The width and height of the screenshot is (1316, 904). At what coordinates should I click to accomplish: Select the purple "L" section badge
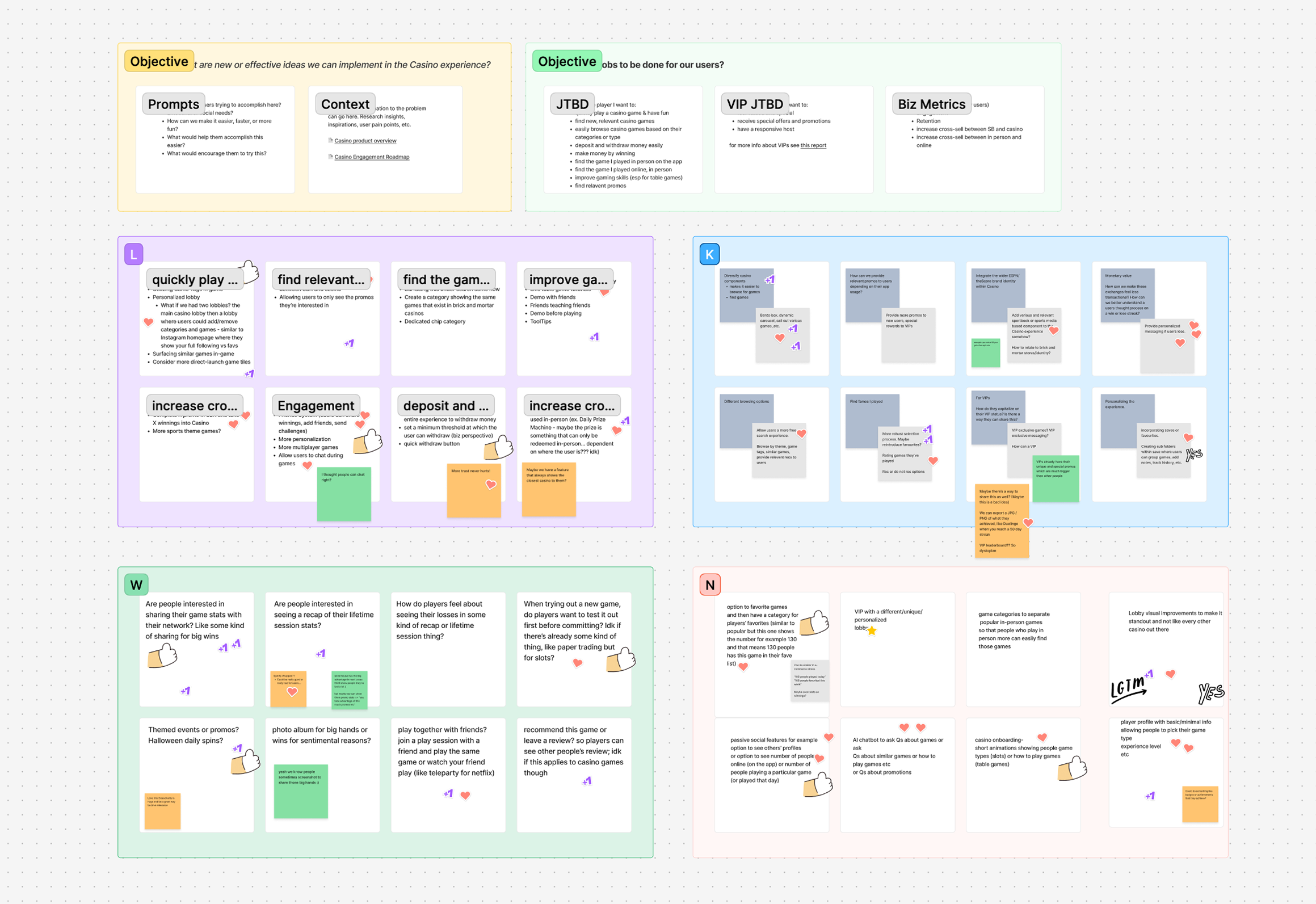click(134, 254)
